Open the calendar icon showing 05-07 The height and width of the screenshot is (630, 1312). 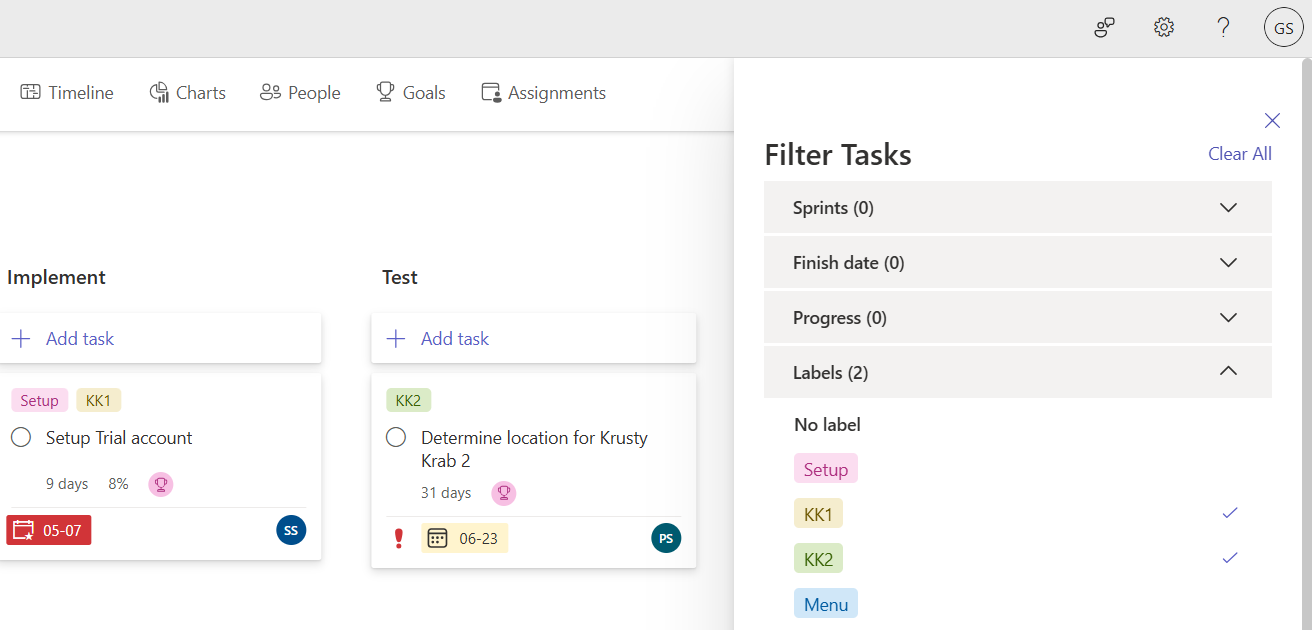pyautogui.click(x=48, y=530)
